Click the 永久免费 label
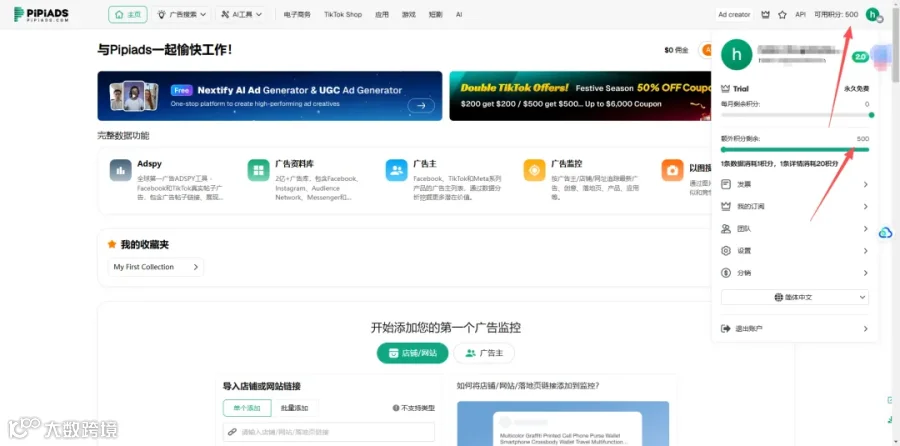 [x=856, y=89]
